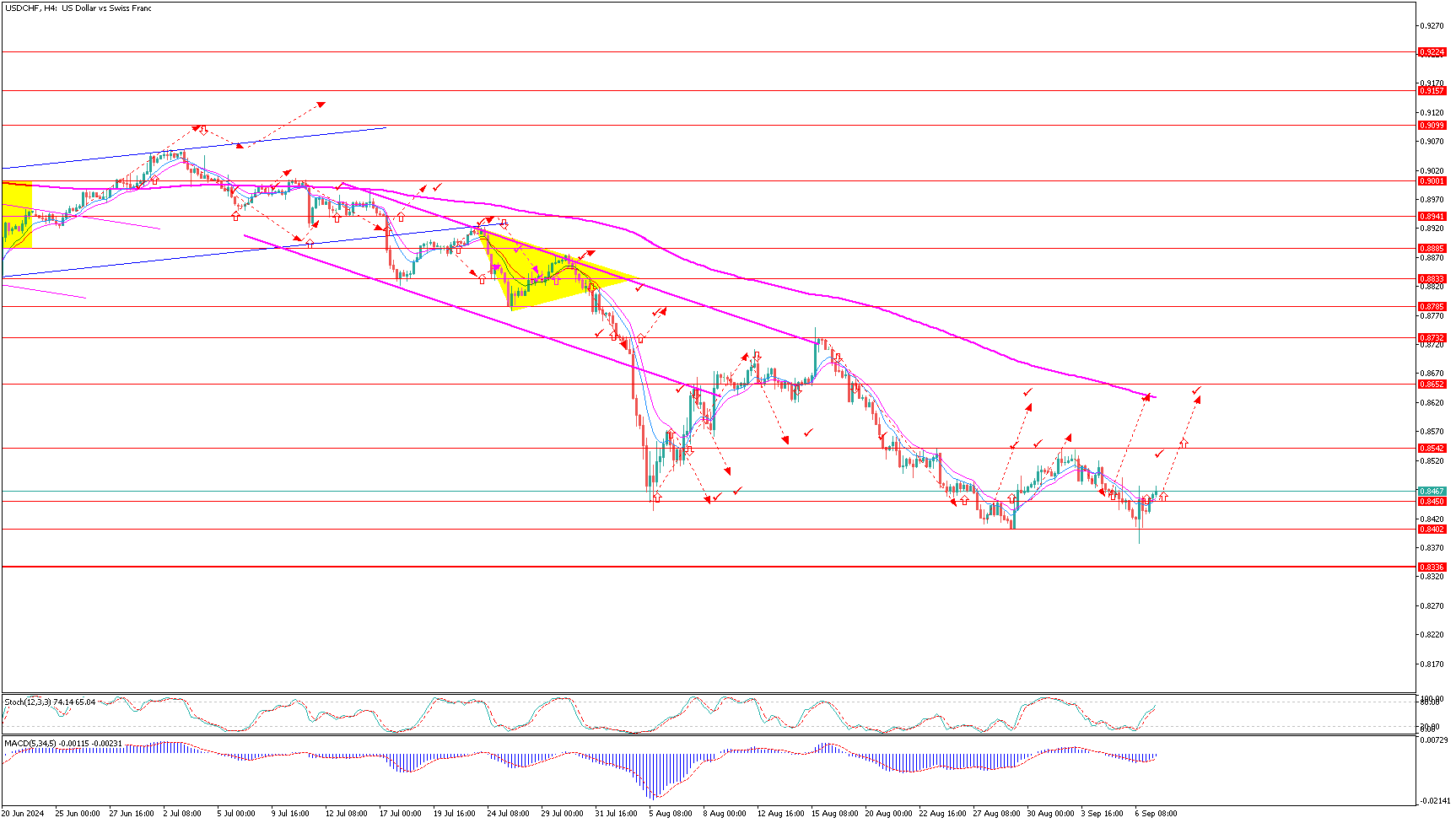1456x823 pixels.
Task: Click the 2 Jul 08:00 time label
Action: (182, 814)
